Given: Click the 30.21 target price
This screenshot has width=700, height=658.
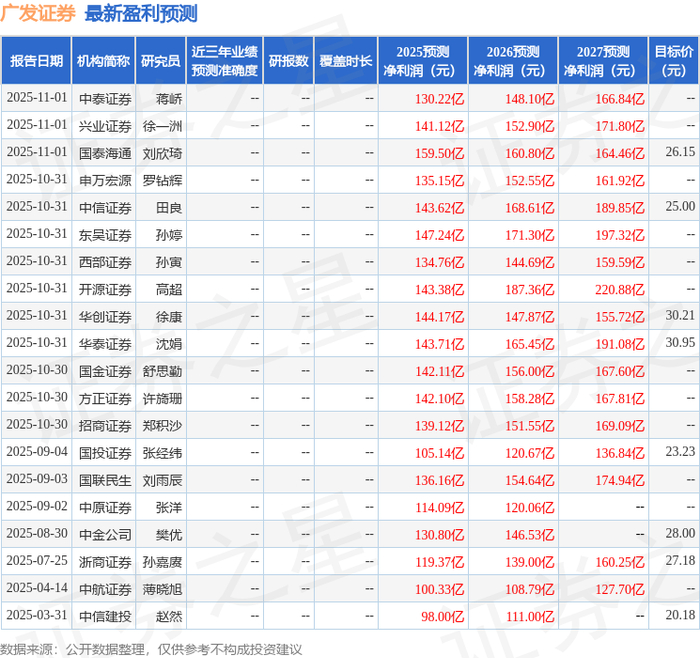Looking at the screenshot, I should 680,315.
